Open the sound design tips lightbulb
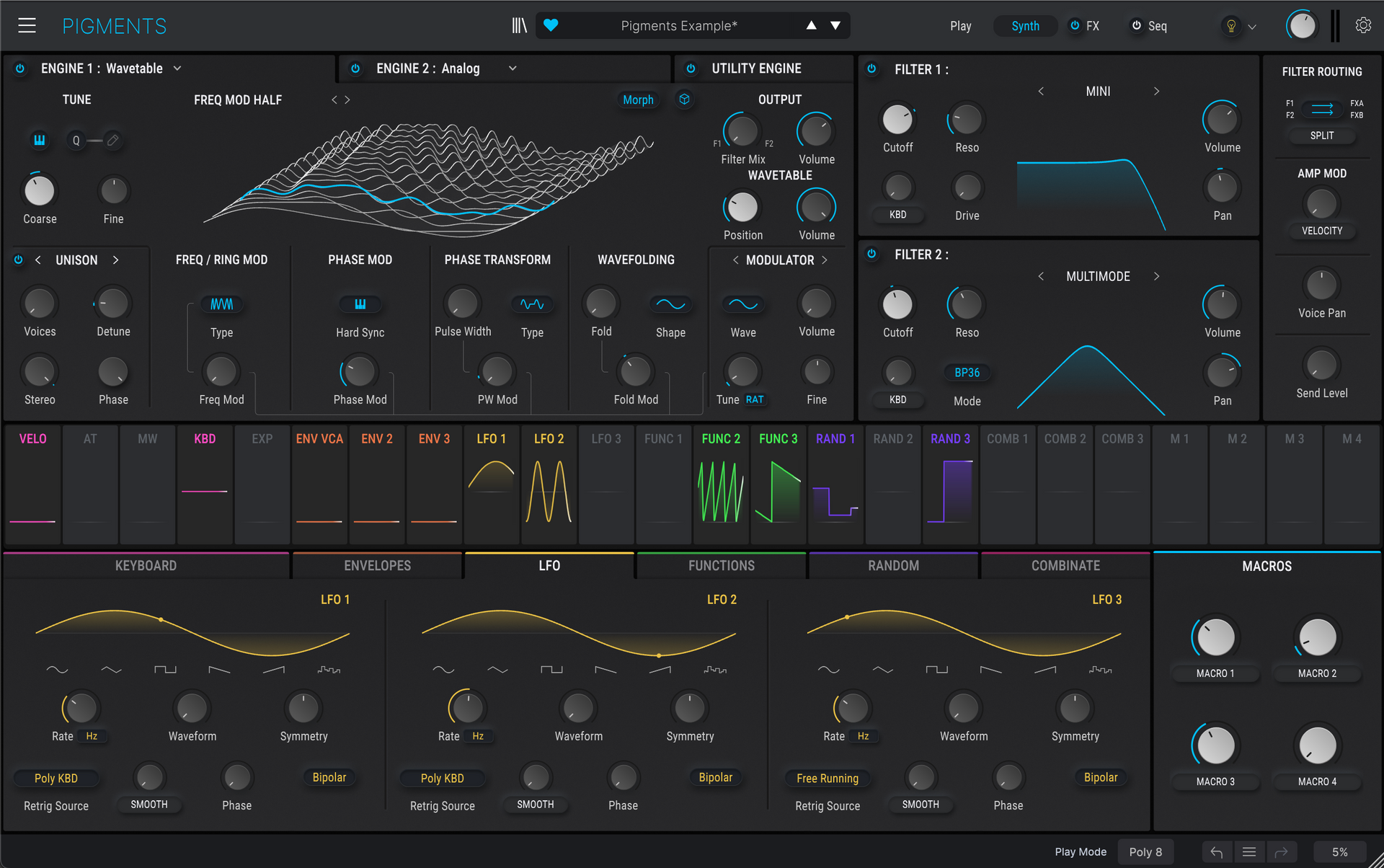This screenshot has height=868, width=1384. pos(1231,26)
